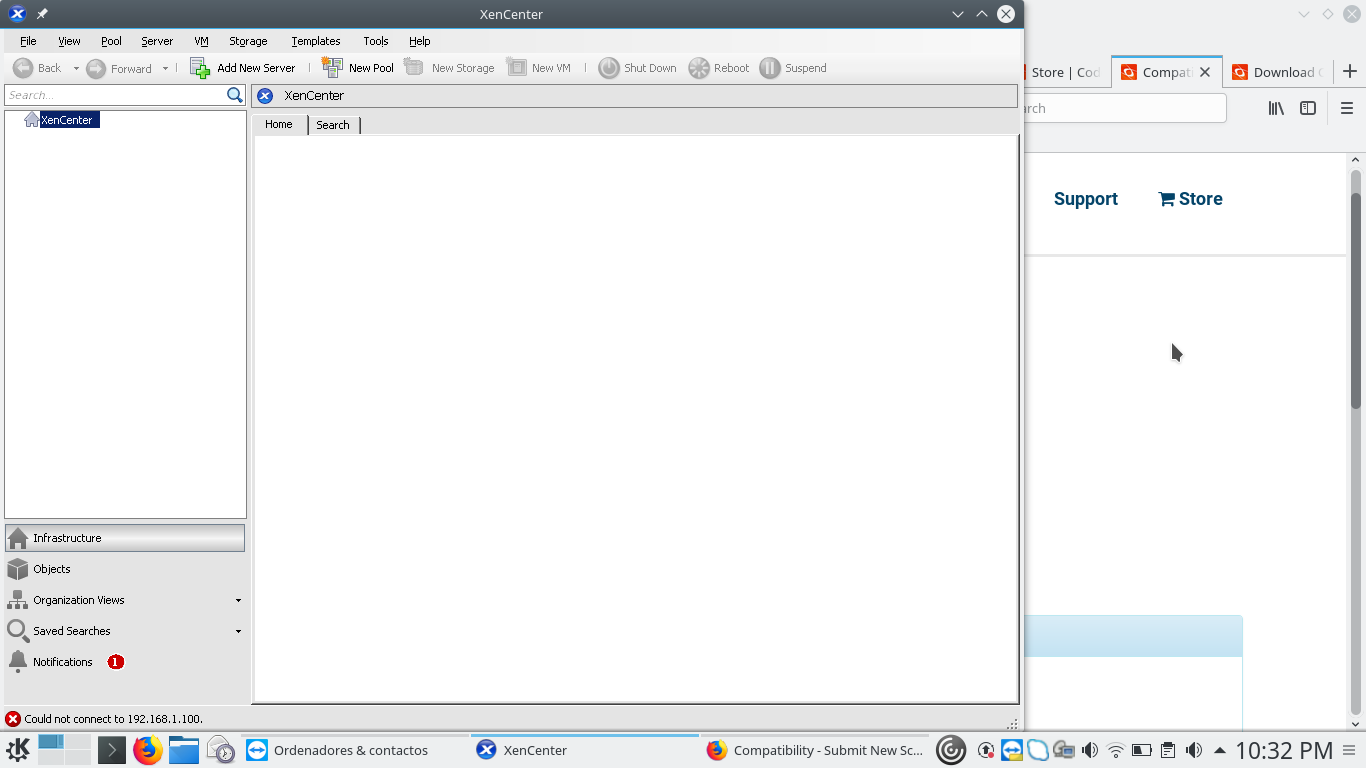The height and width of the screenshot is (768, 1366).
Task: Click the pin icon in XenCenter title bar
Action: coord(42,14)
